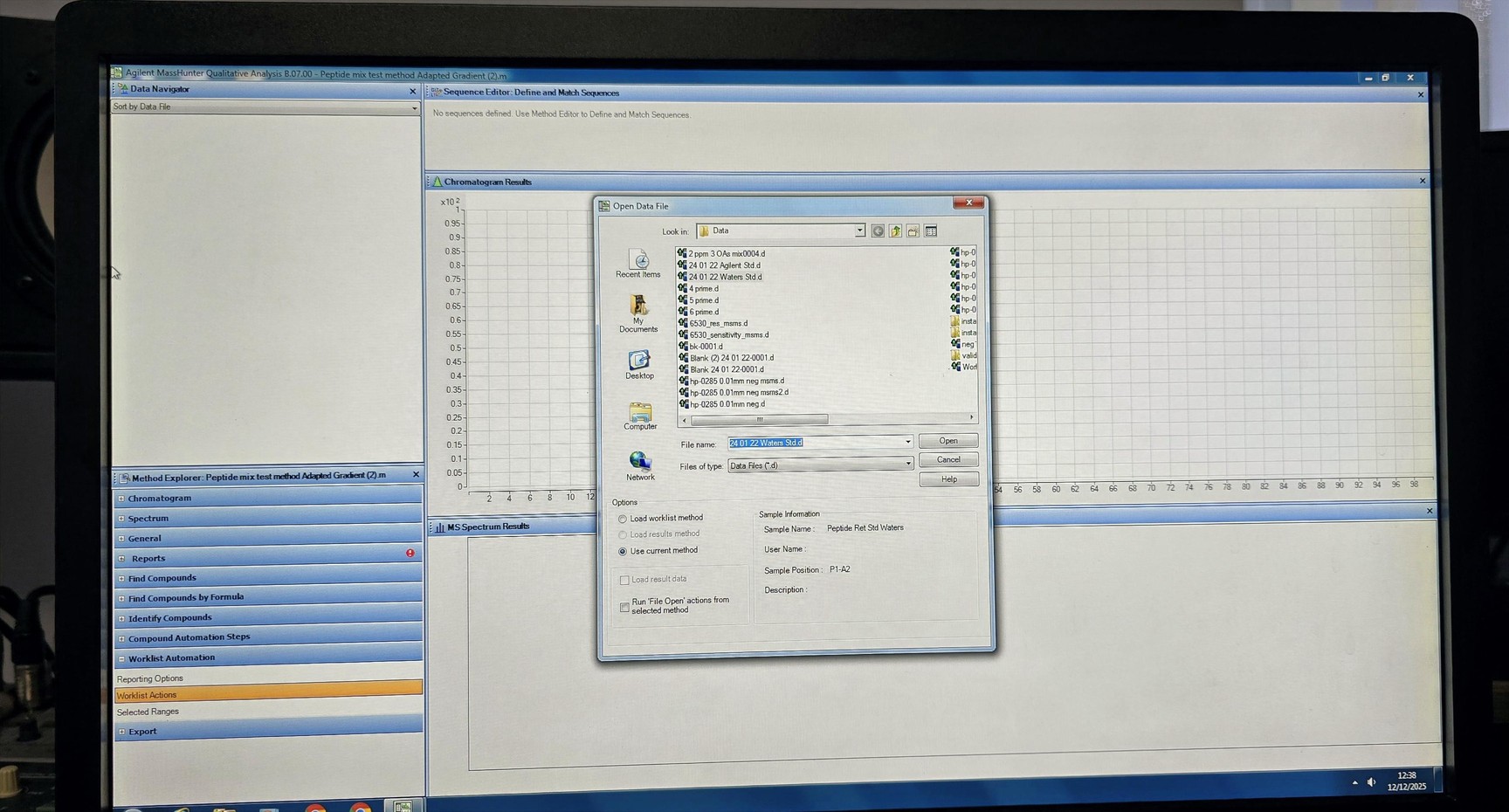Click the Up One Level folder icon

(894, 231)
